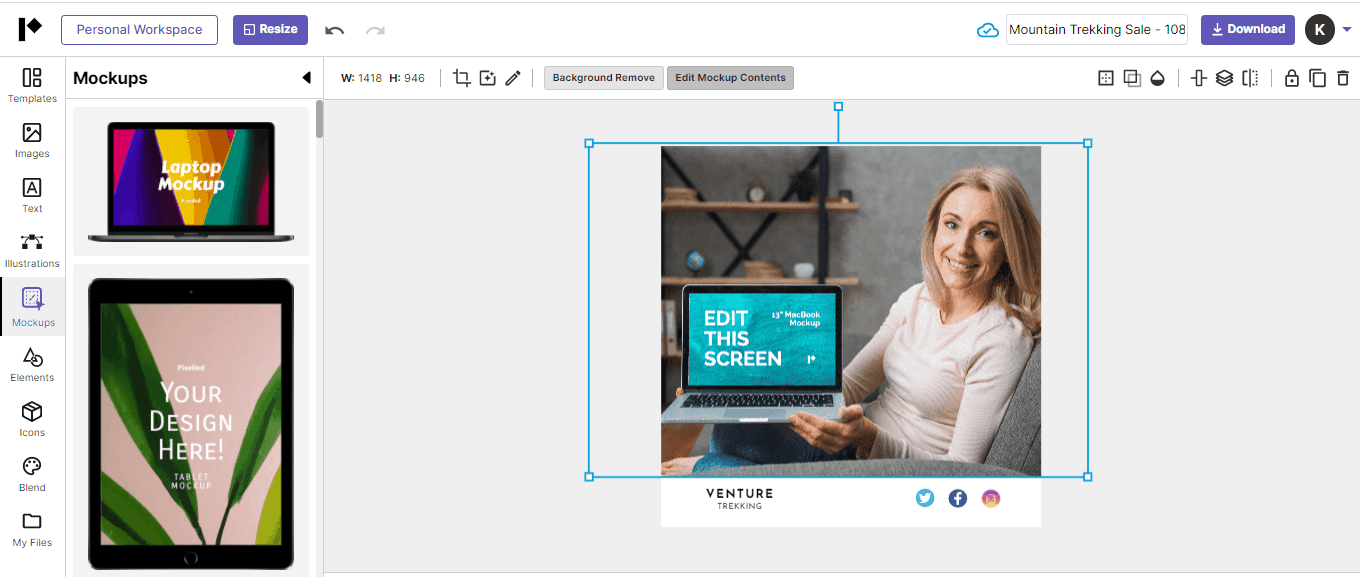
Task: Open the opacity droplet control
Action: pyautogui.click(x=1157, y=78)
